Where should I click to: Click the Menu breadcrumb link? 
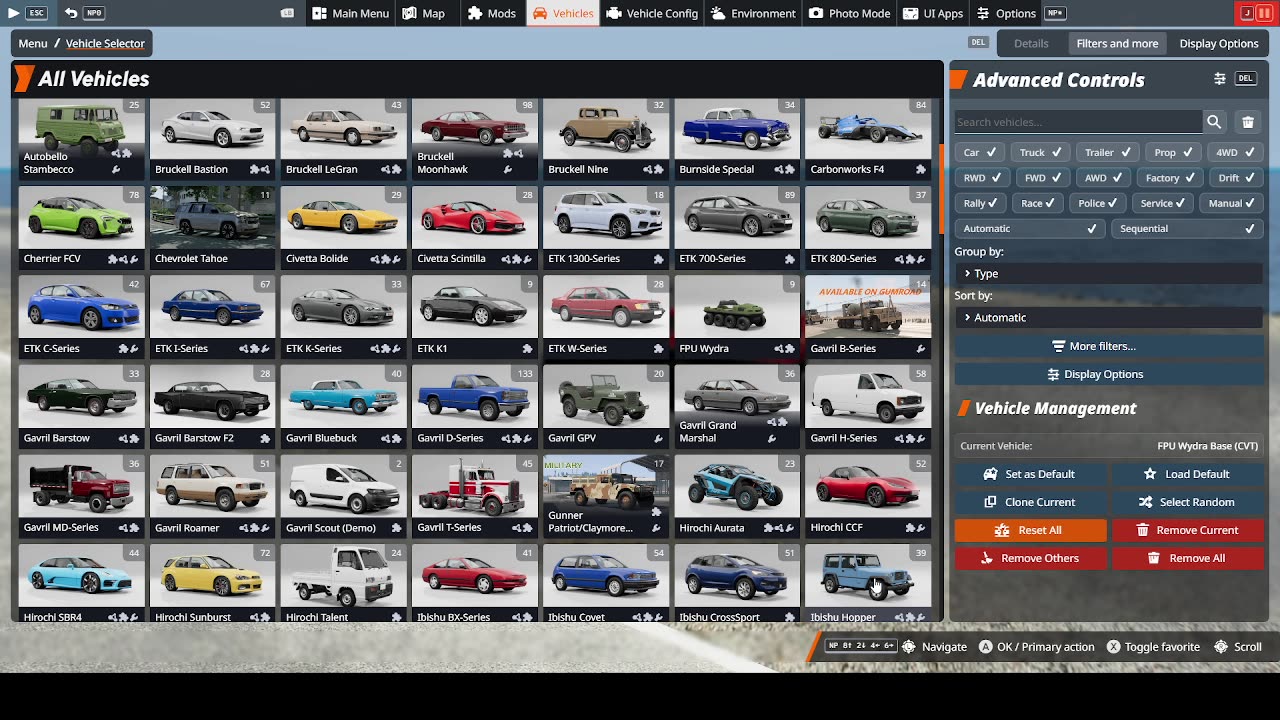pyautogui.click(x=33, y=43)
